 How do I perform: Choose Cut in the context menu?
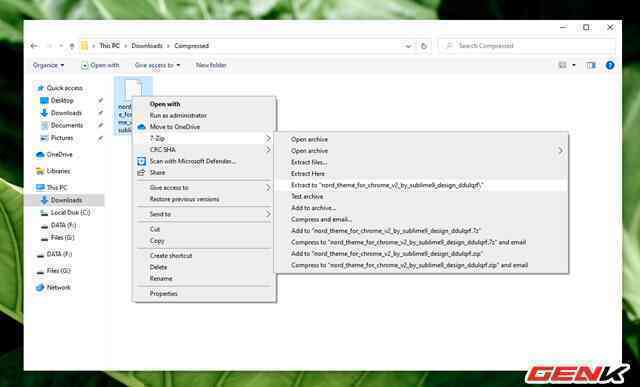click(204, 229)
